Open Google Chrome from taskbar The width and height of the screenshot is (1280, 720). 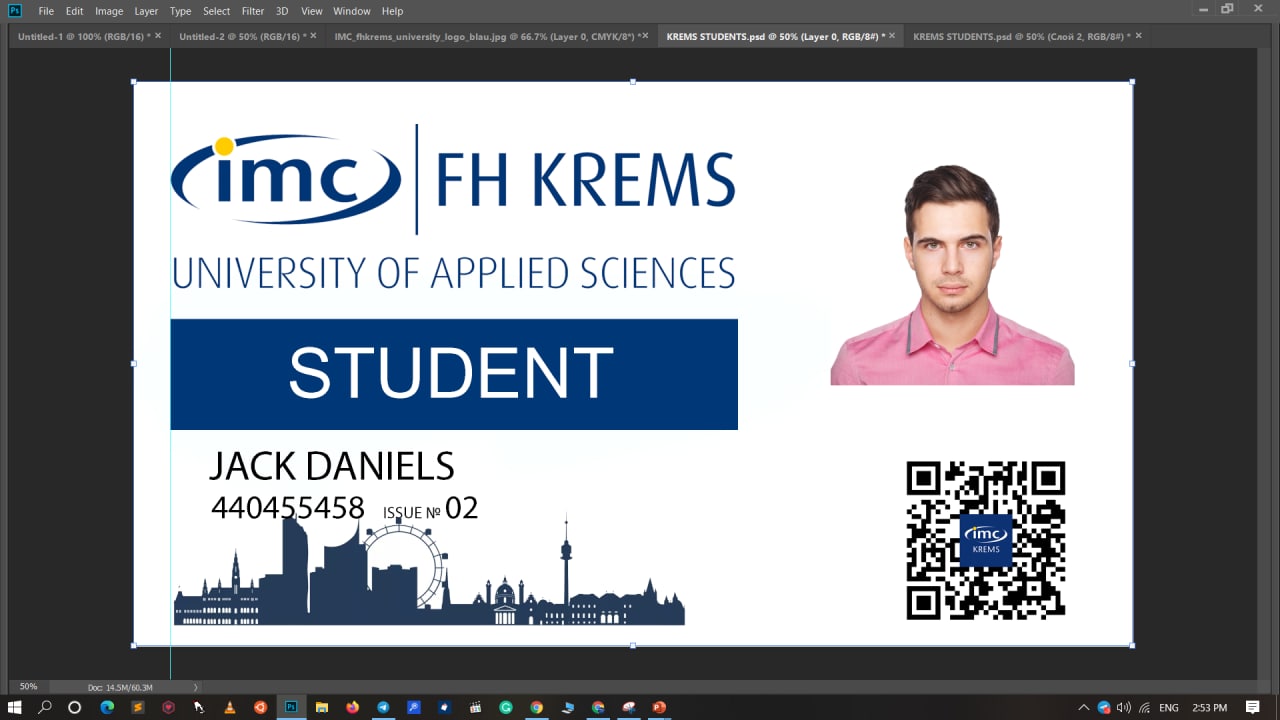coord(536,707)
